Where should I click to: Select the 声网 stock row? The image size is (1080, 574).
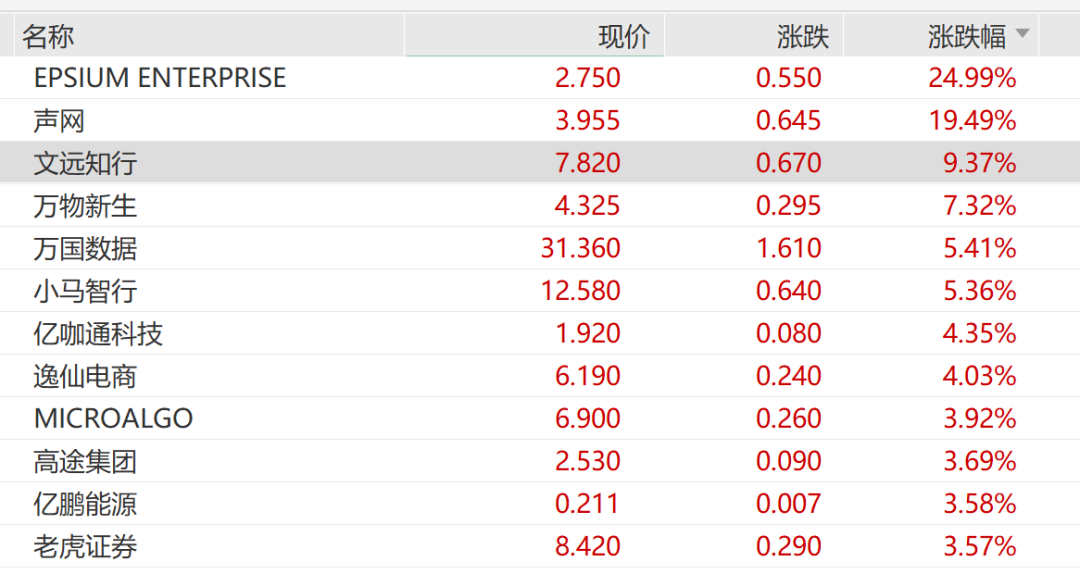pos(59,121)
